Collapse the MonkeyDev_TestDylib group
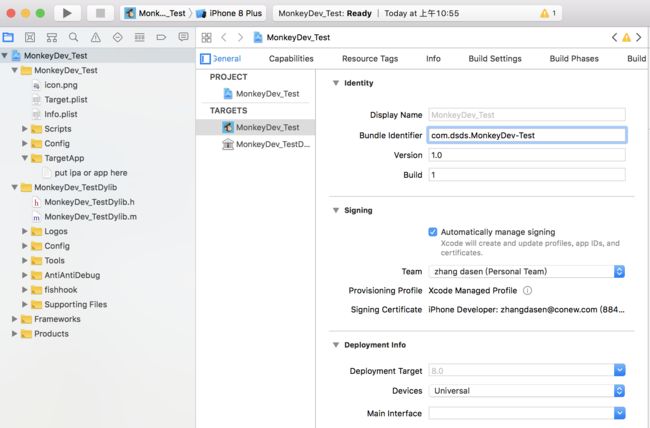The image size is (650, 428). pyautogui.click(x=14, y=187)
